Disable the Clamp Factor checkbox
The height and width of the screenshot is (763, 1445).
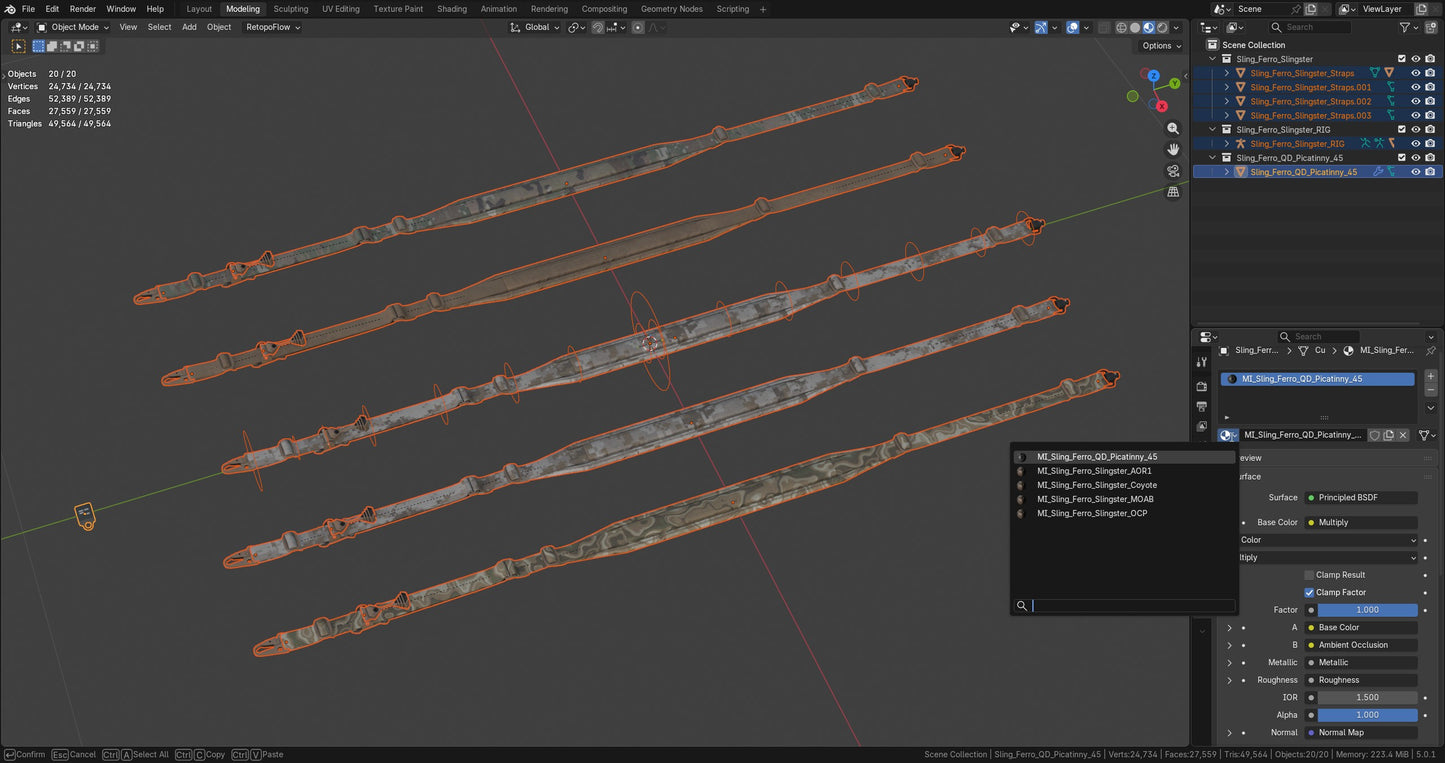(x=1309, y=592)
